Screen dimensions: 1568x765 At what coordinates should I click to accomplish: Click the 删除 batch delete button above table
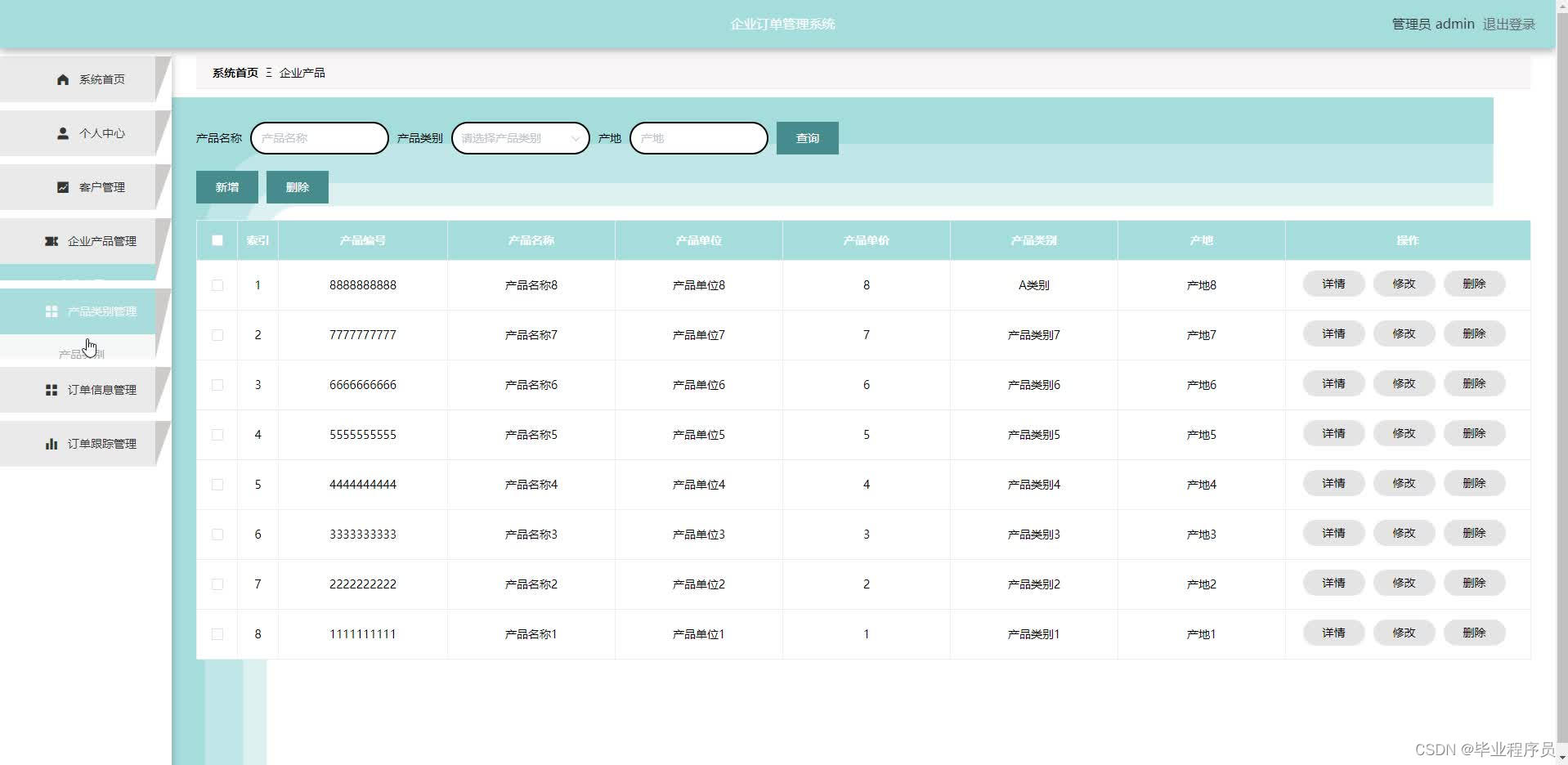(298, 187)
